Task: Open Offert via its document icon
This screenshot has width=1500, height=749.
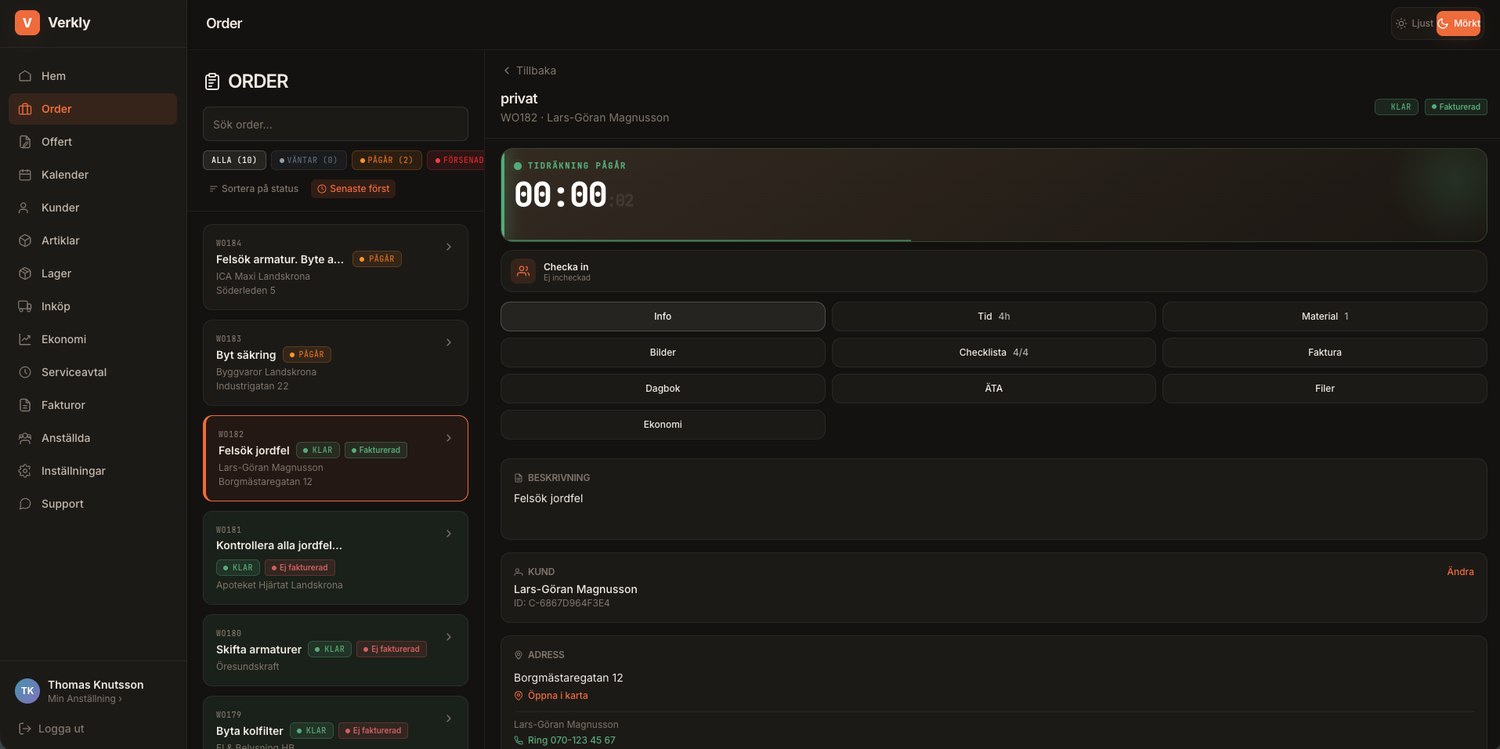Action: 25,142
